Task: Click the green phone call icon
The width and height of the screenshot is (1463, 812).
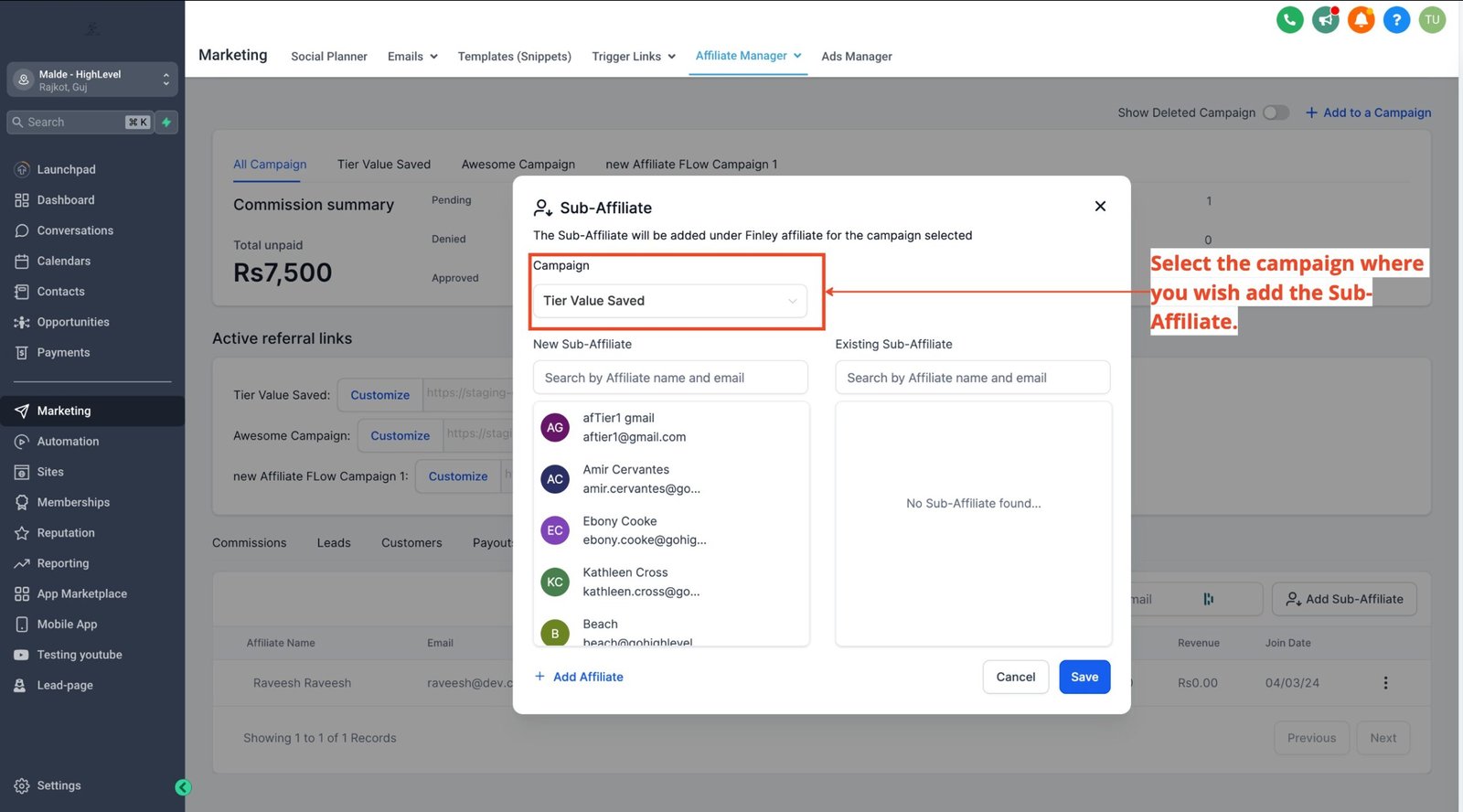Action: click(x=1289, y=19)
